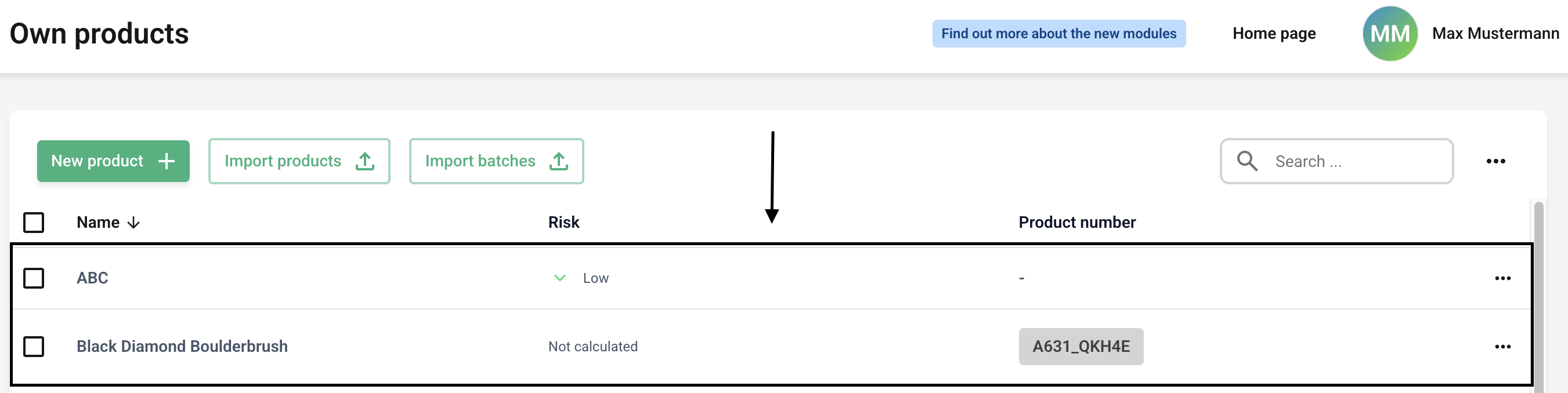
Task: Open the Black Diamond Boulderbrush product link
Action: click(x=182, y=347)
